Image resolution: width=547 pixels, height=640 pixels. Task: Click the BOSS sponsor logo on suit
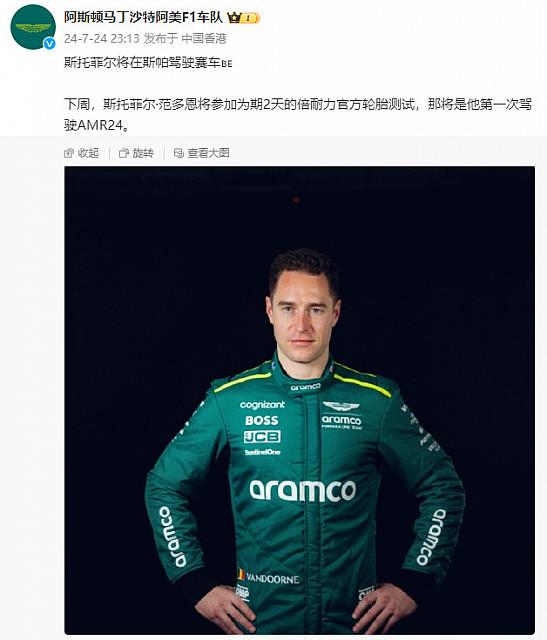pos(262,420)
